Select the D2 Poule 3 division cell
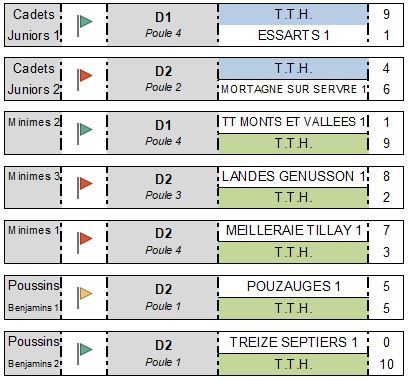This screenshot has width=409, height=381. point(163,187)
